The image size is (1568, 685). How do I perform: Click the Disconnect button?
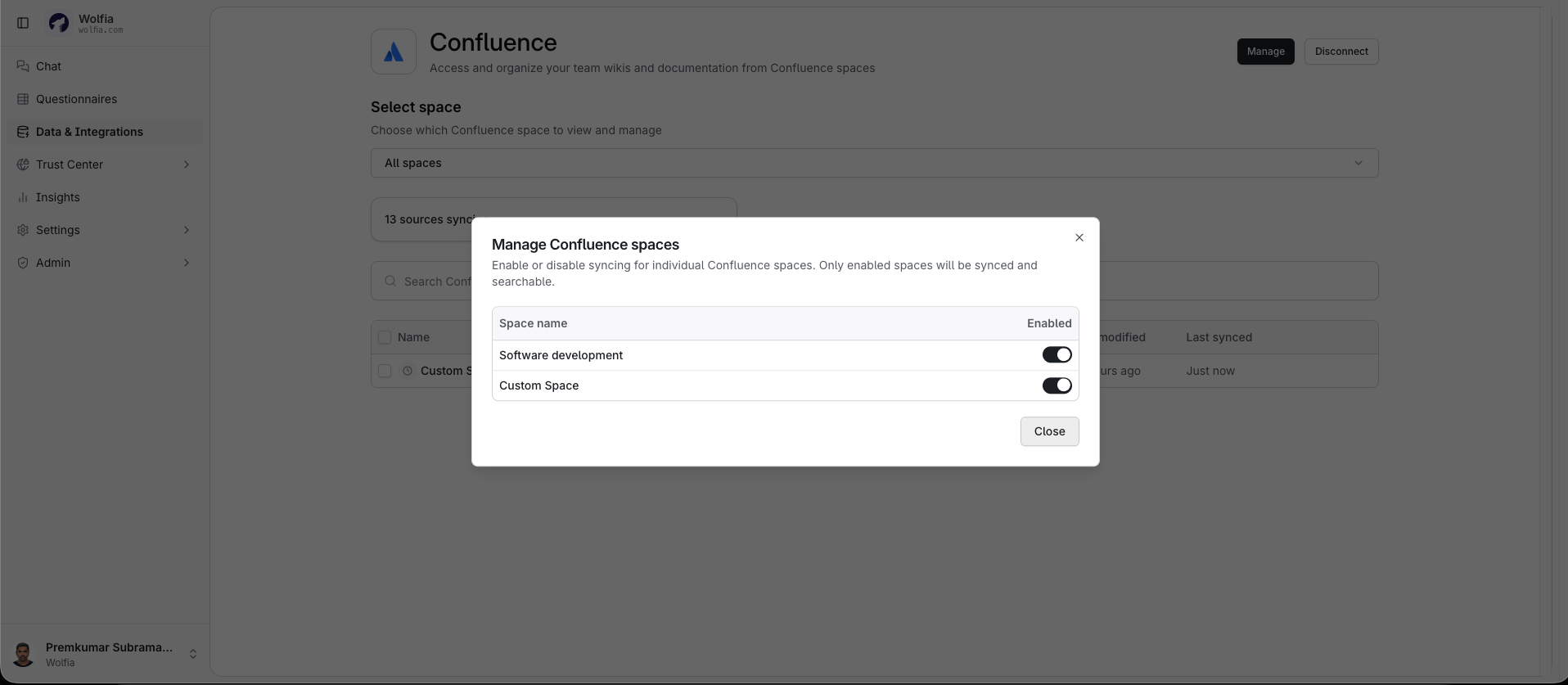[x=1341, y=52]
